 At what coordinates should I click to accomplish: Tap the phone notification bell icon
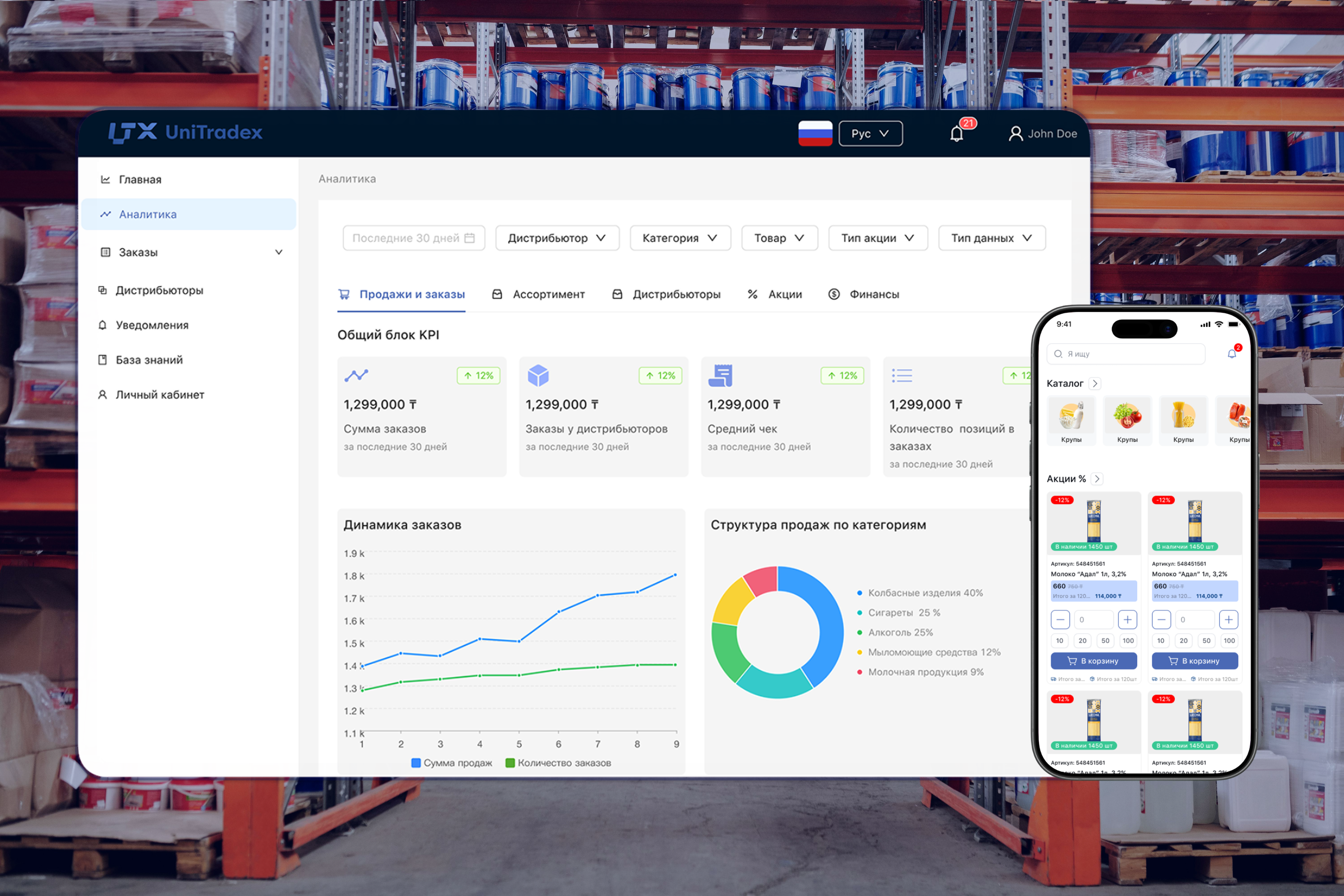[x=1231, y=354]
